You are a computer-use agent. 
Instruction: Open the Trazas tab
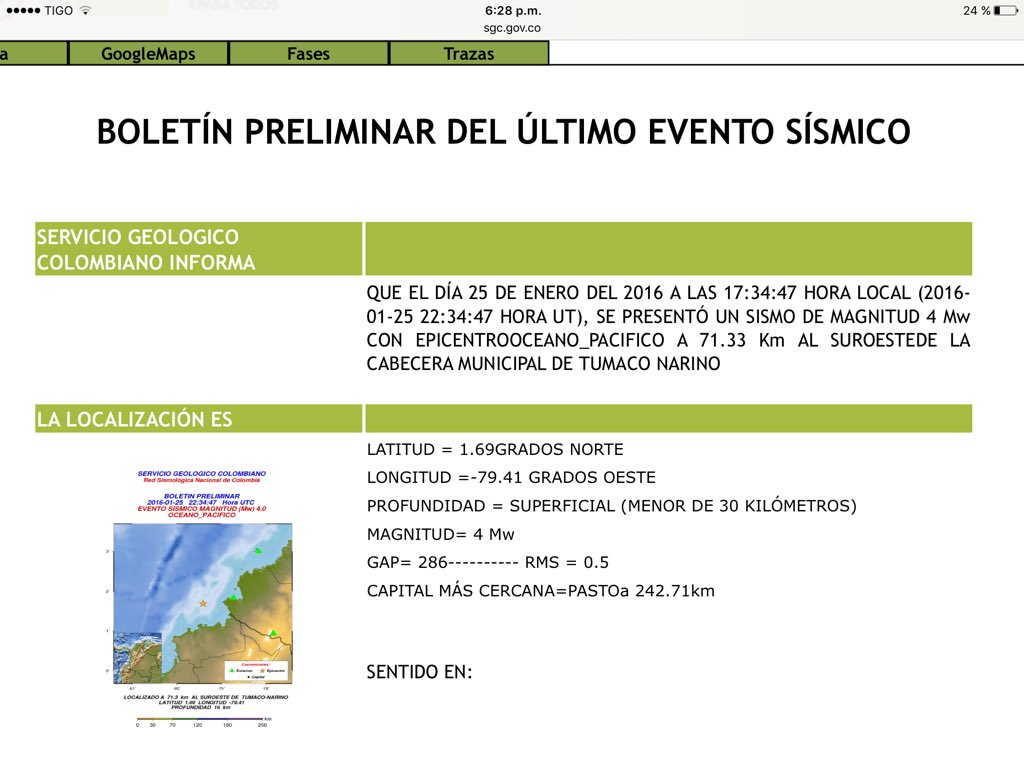tap(469, 54)
